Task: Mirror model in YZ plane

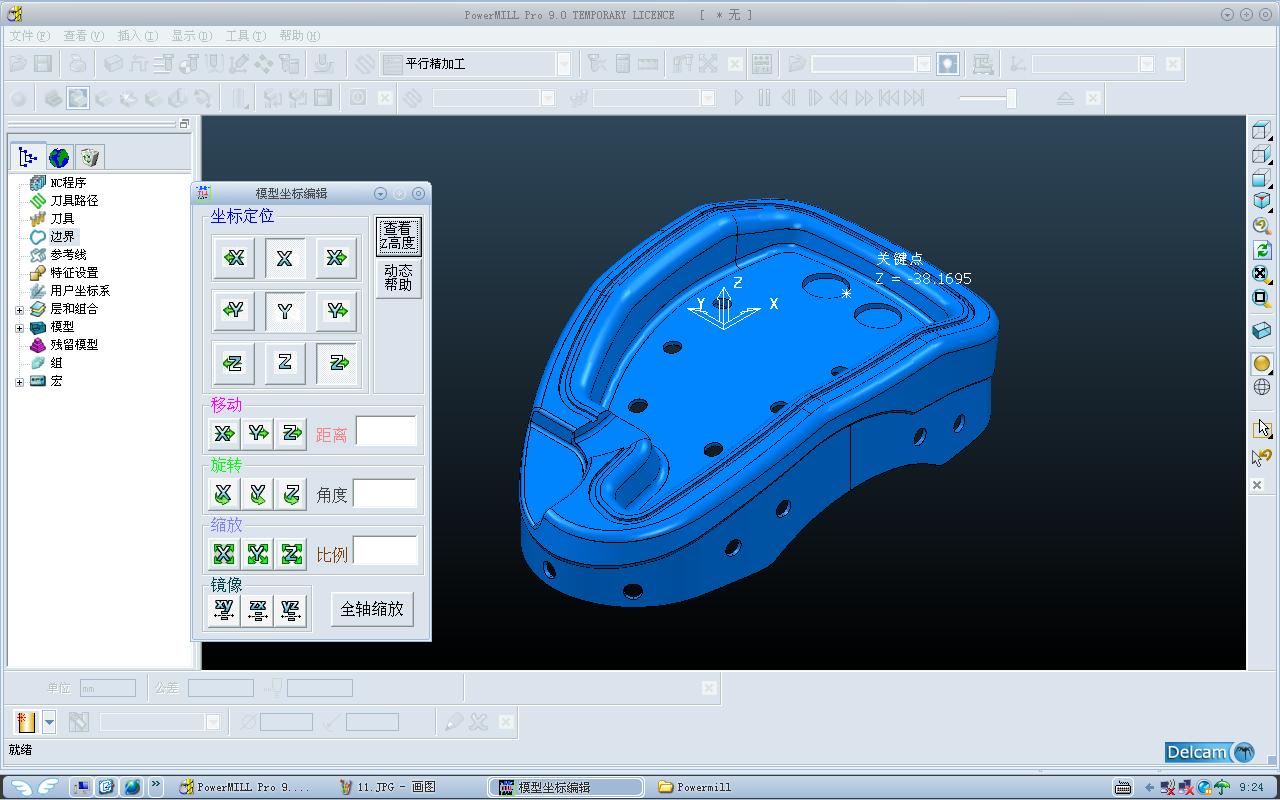Action: pos(291,610)
